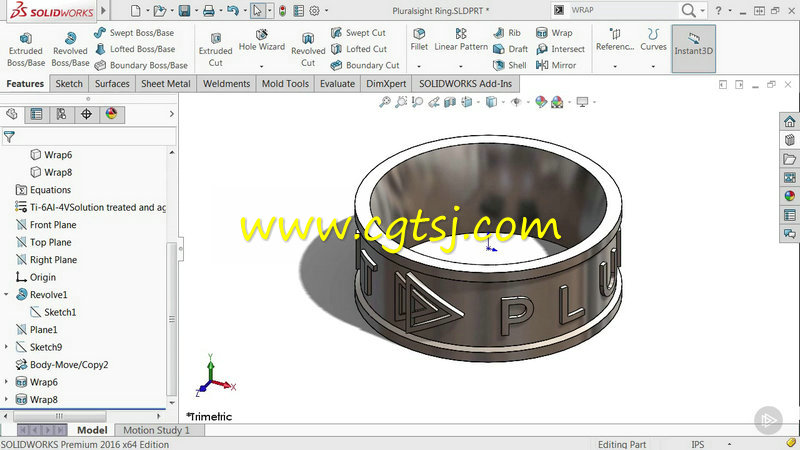Select the Mirror tool
The height and width of the screenshot is (450, 800).
click(x=556, y=65)
